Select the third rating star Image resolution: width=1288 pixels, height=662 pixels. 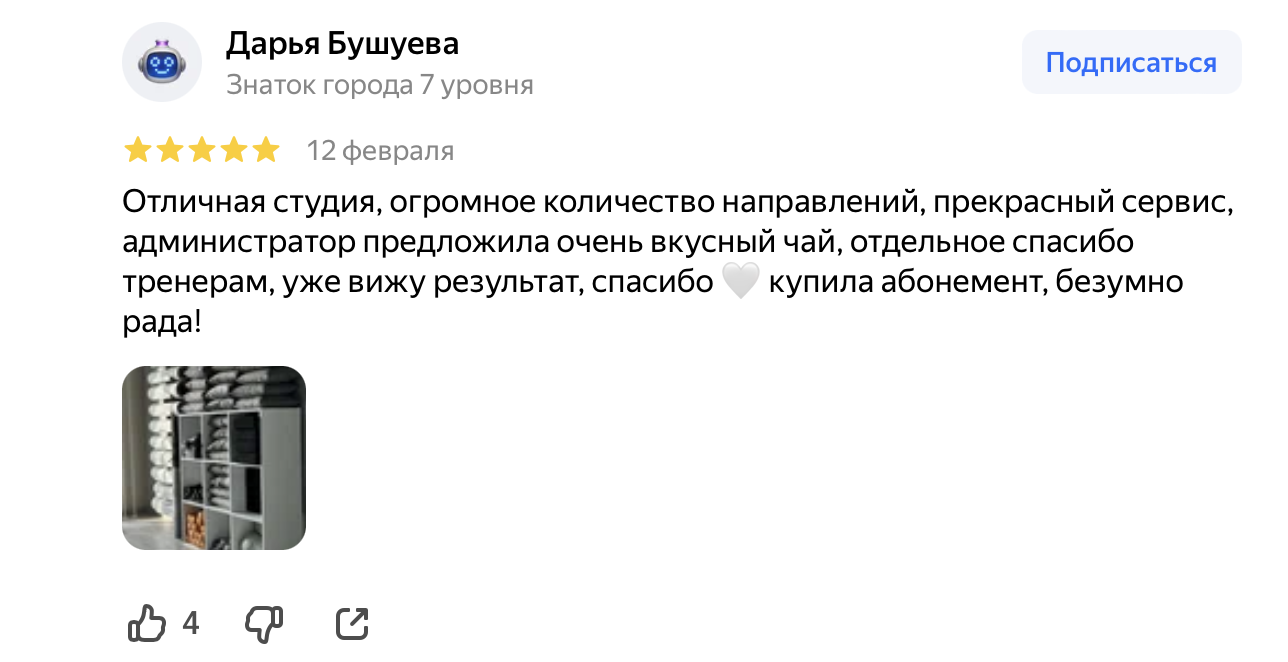point(201,151)
